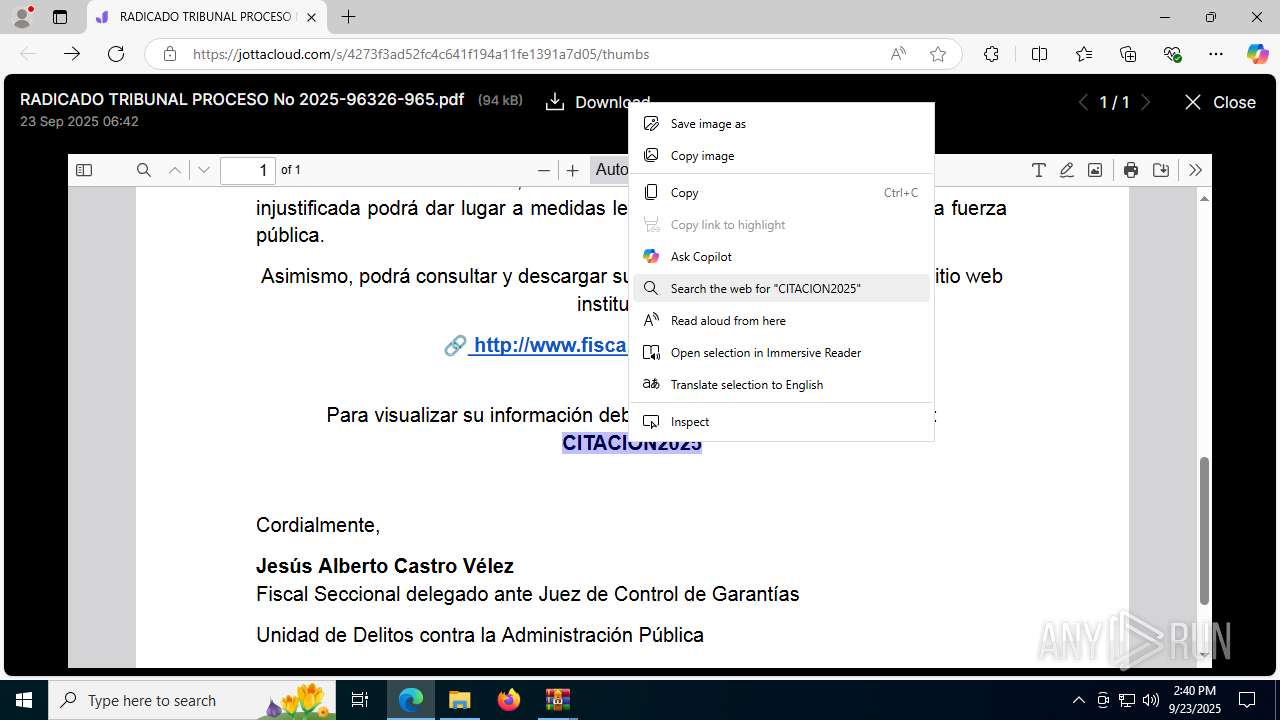
Task: Open a new browser tab
Action: [x=348, y=17]
